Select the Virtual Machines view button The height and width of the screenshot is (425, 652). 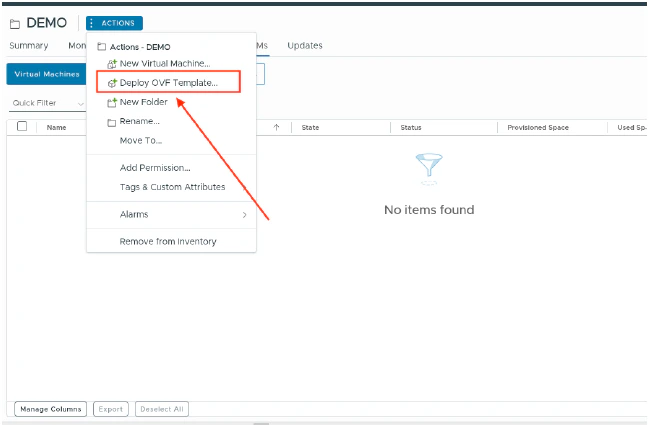click(47, 74)
